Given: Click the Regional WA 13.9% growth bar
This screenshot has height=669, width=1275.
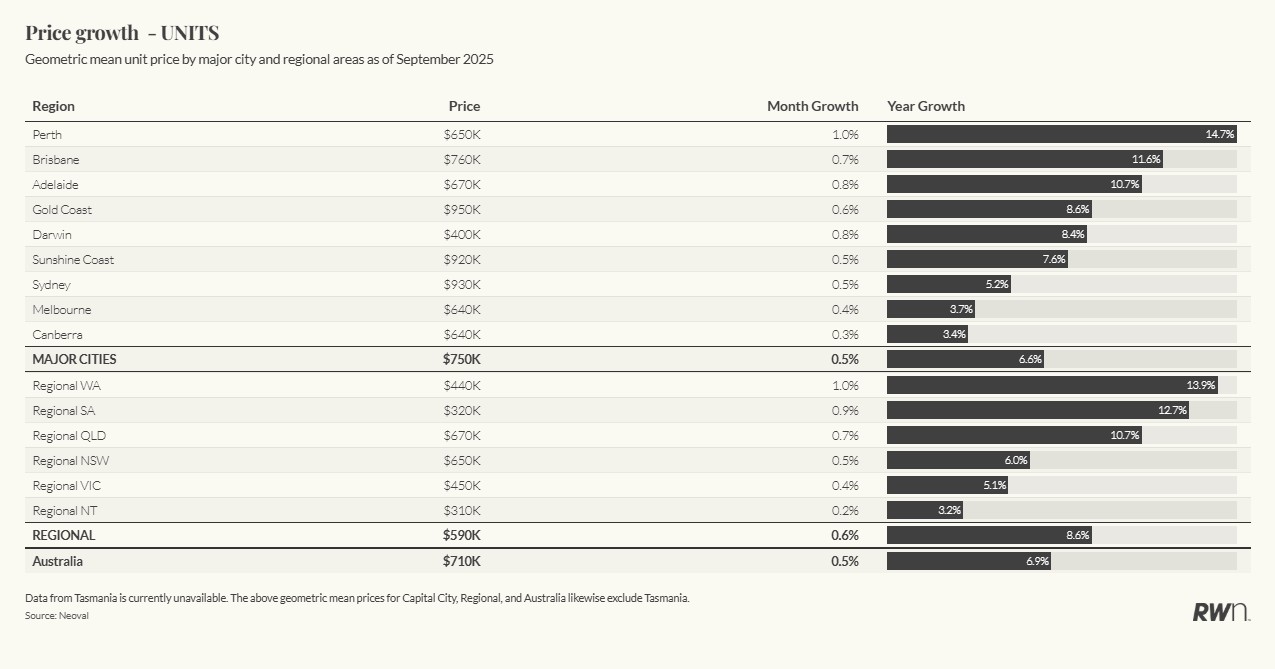Looking at the screenshot, I should [x=1051, y=385].
